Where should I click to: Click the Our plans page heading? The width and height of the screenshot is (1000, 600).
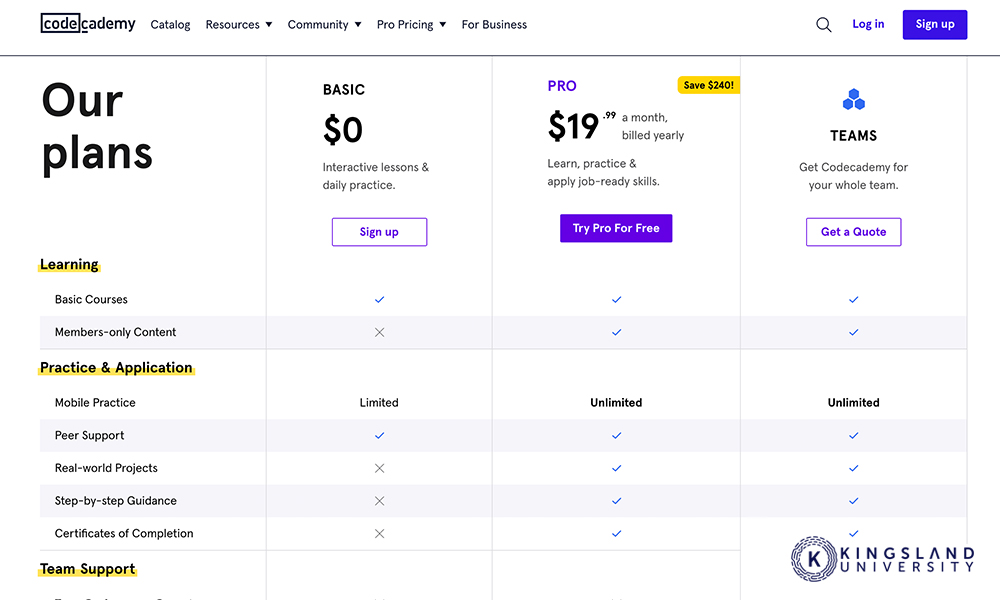coord(97,127)
